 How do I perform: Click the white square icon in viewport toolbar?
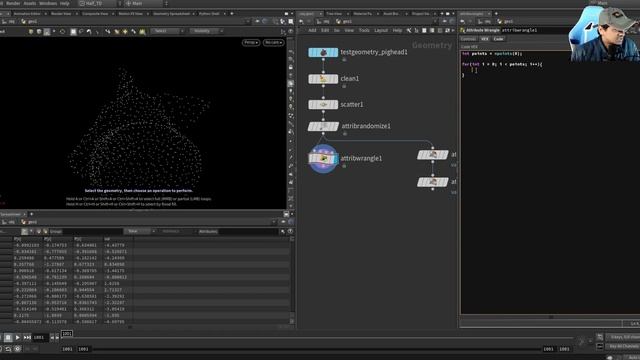(73, 31)
